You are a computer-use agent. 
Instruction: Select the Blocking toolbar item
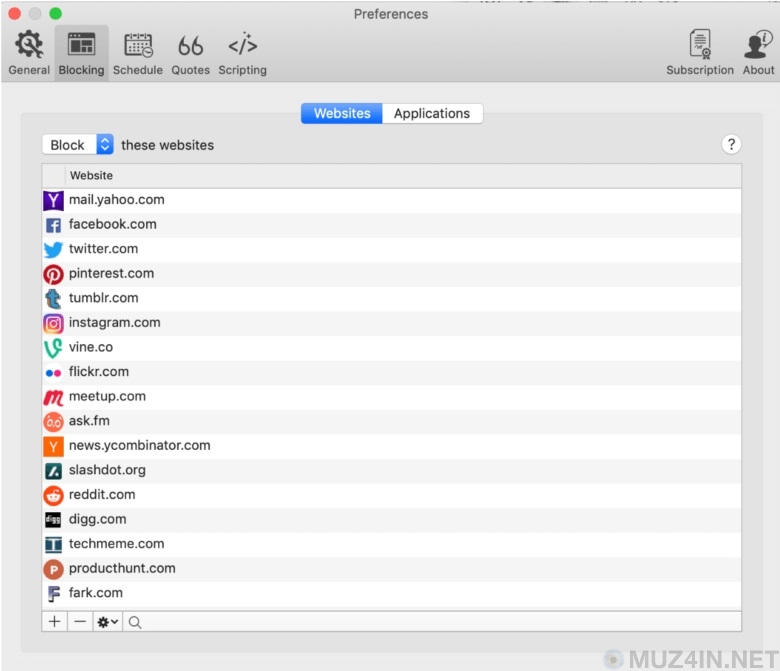click(x=81, y=53)
